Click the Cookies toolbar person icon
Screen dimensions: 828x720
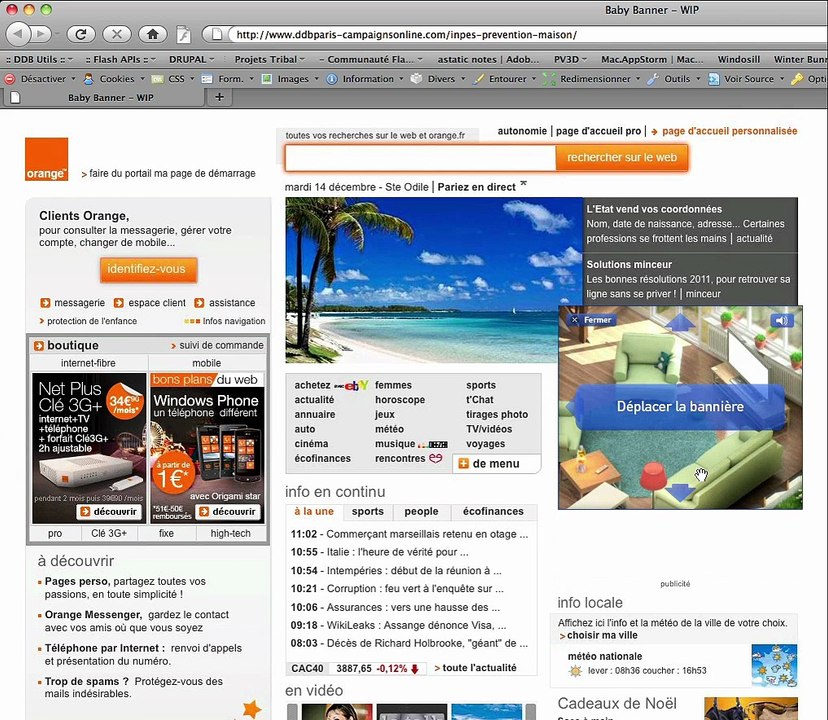click(89, 79)
